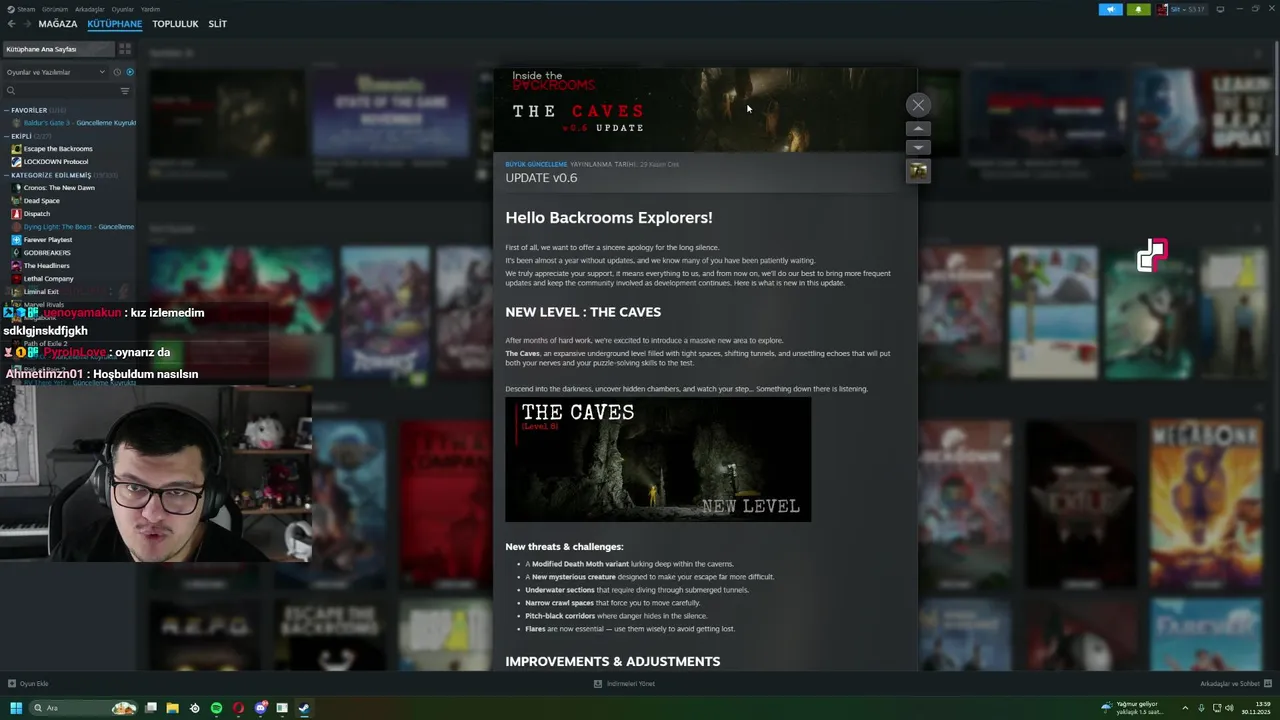This screenshot has height=720, width=1280.
Task: Go to next news item arrow
Action: pos(918,148)
